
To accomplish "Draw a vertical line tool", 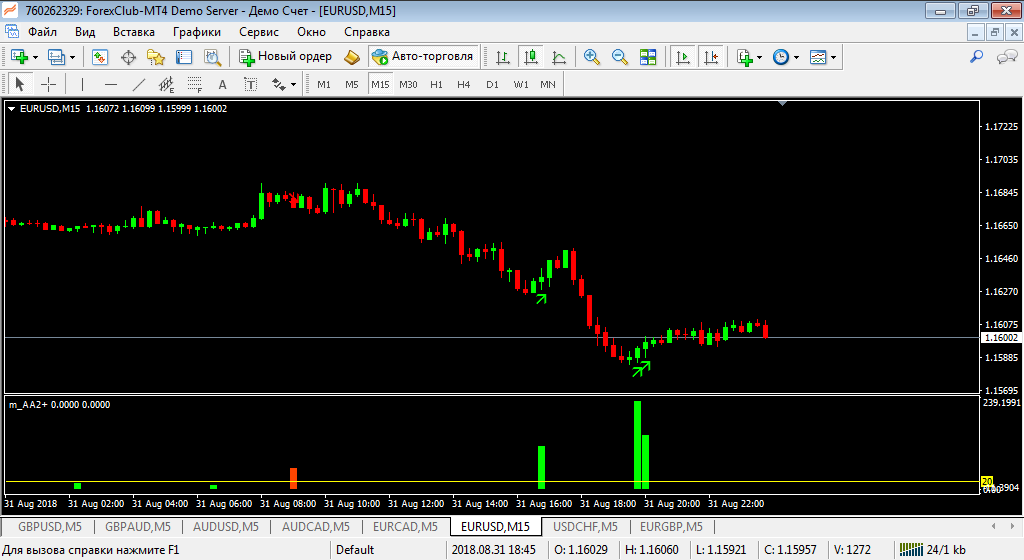I will (82, 84).
